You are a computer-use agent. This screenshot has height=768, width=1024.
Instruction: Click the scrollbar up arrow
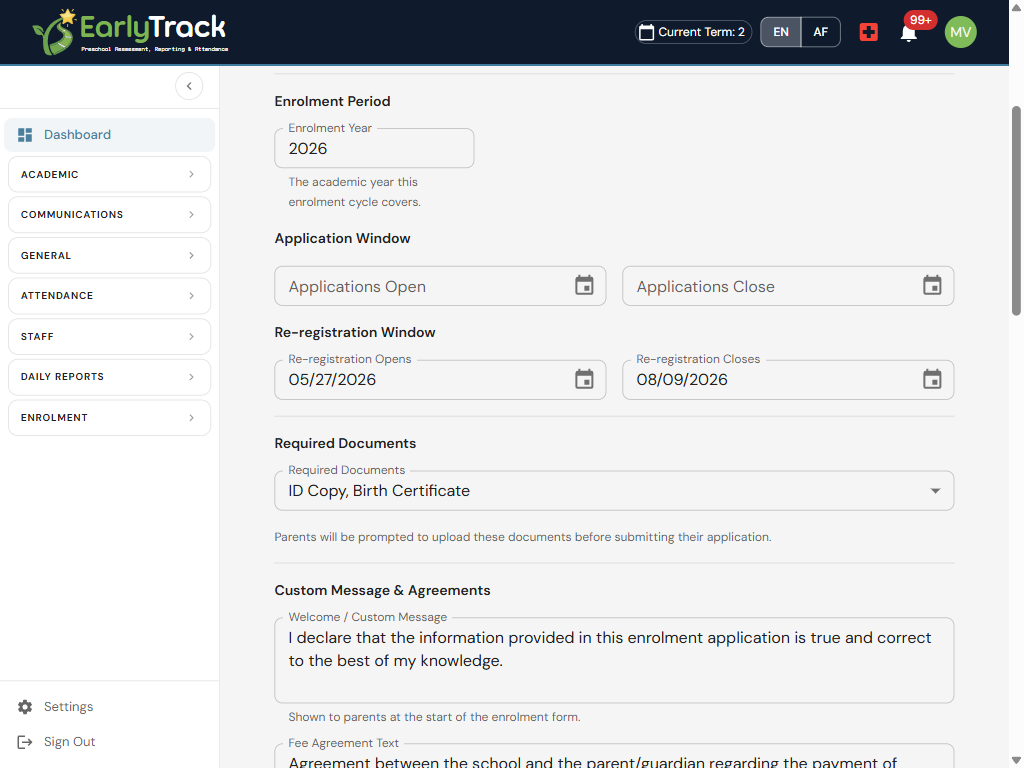tap(1016, 7)
